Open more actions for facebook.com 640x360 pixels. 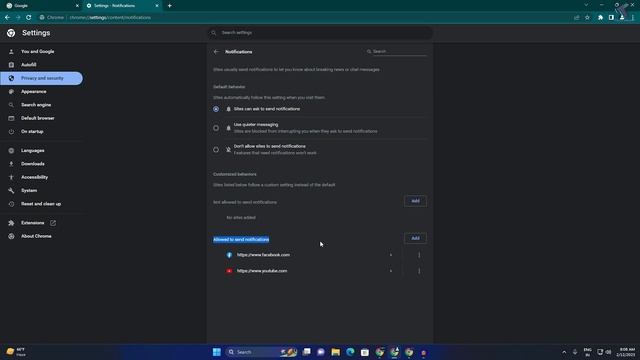419,255
